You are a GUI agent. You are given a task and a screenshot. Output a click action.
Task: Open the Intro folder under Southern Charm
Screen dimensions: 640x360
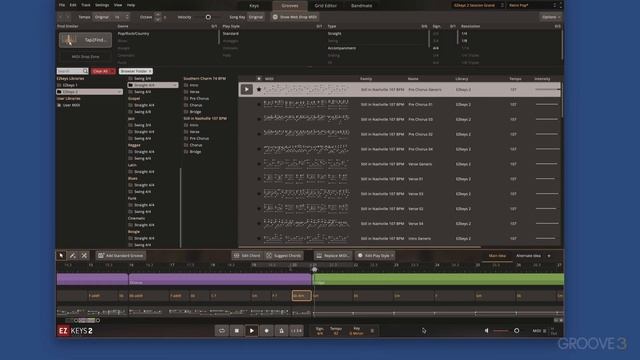pos(194,85)
